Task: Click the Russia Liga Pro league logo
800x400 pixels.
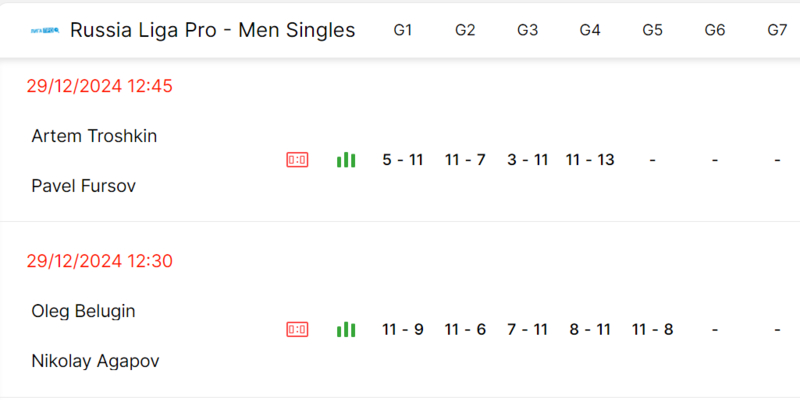Action: 45,31
